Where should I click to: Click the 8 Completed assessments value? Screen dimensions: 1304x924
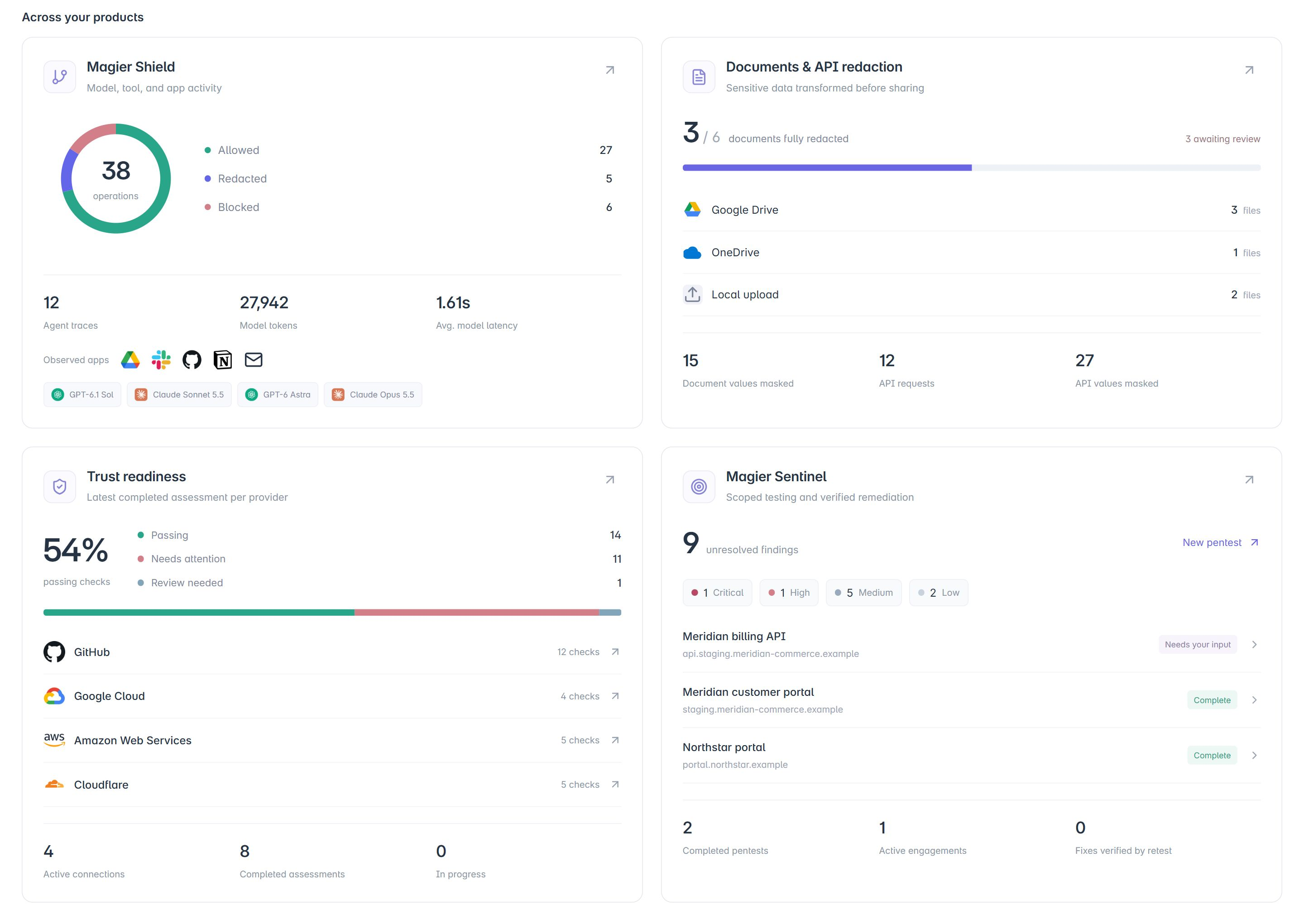[x=244, y=851]
